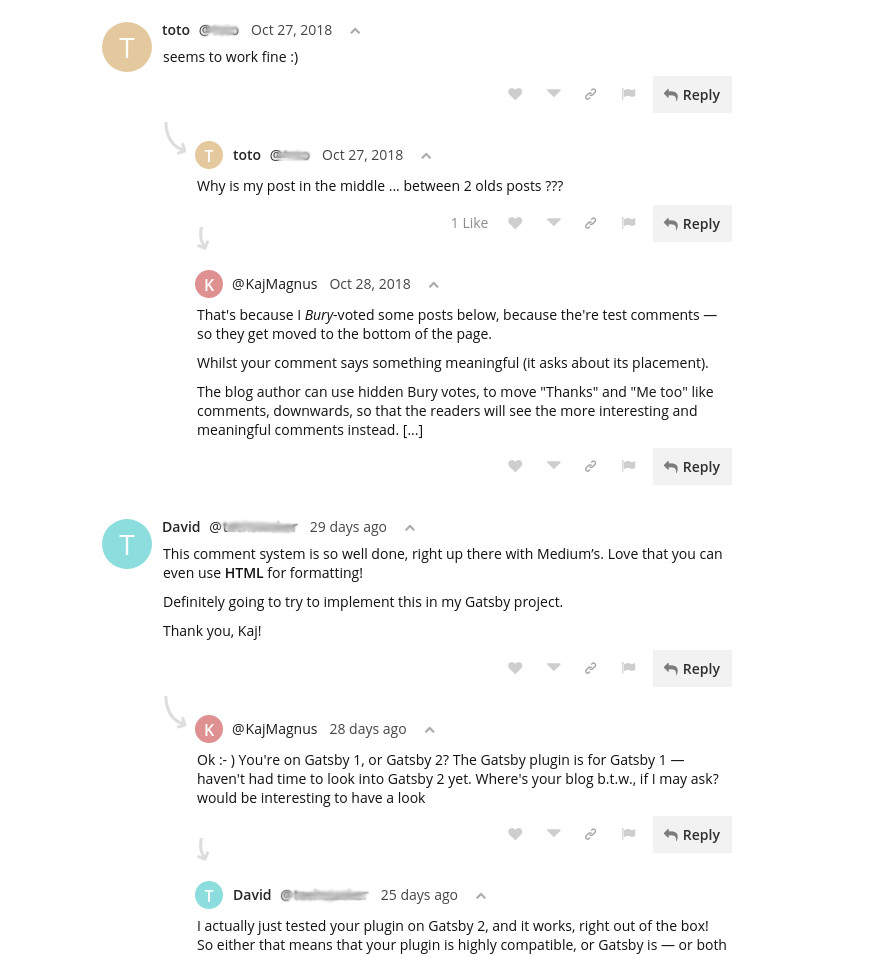Like toto's "seems to work fine" comment
The width and height of the screenshot is (884, 957).
click(515, 94)
